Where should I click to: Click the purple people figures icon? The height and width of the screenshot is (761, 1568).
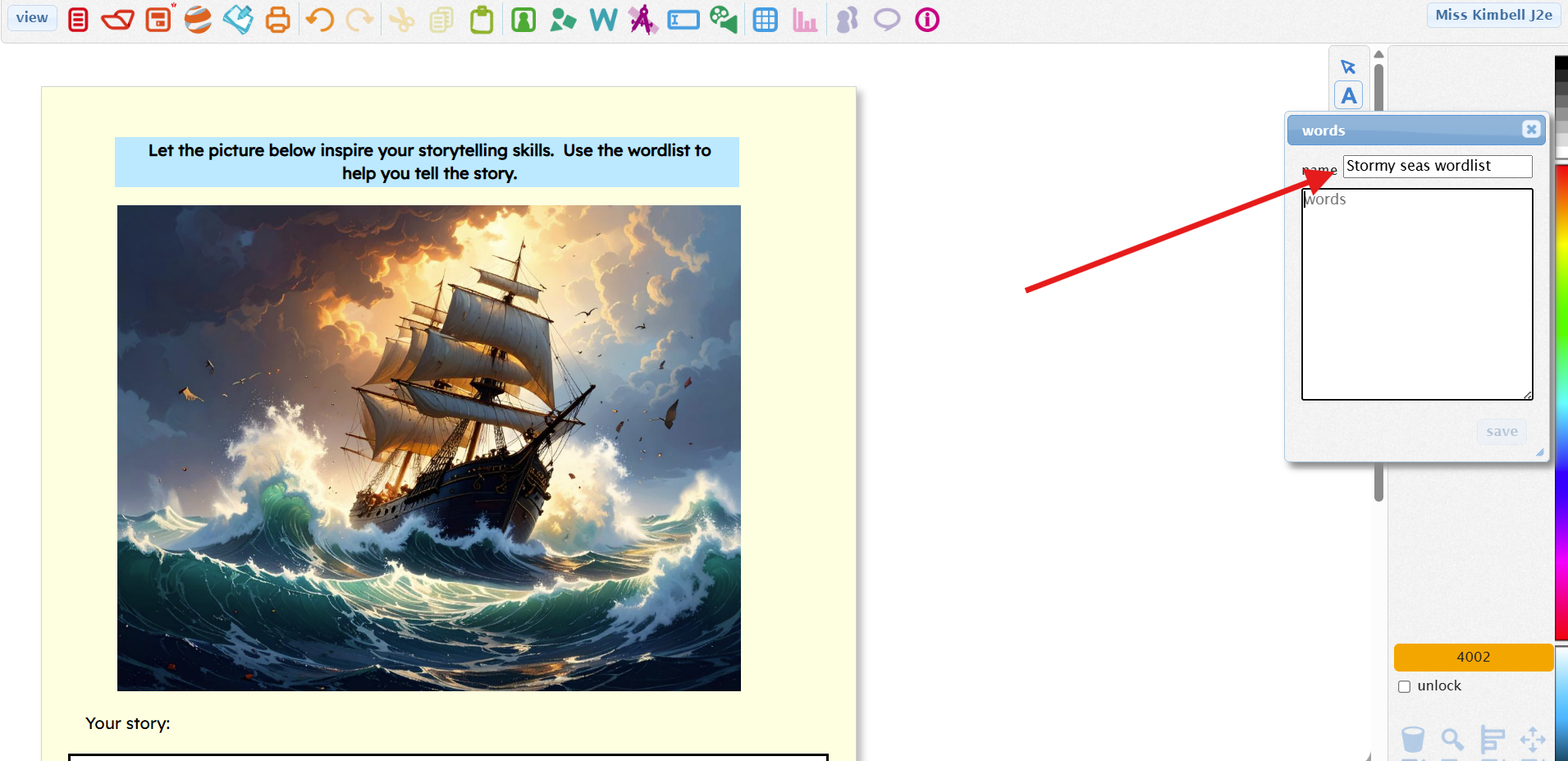(847, 20)
